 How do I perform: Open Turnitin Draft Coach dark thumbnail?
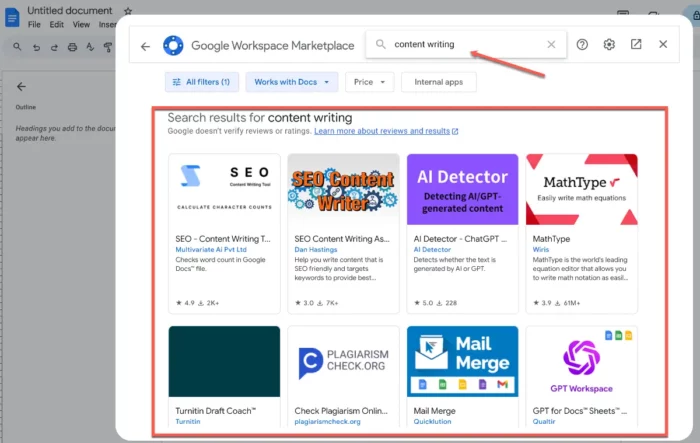[225, 361]
